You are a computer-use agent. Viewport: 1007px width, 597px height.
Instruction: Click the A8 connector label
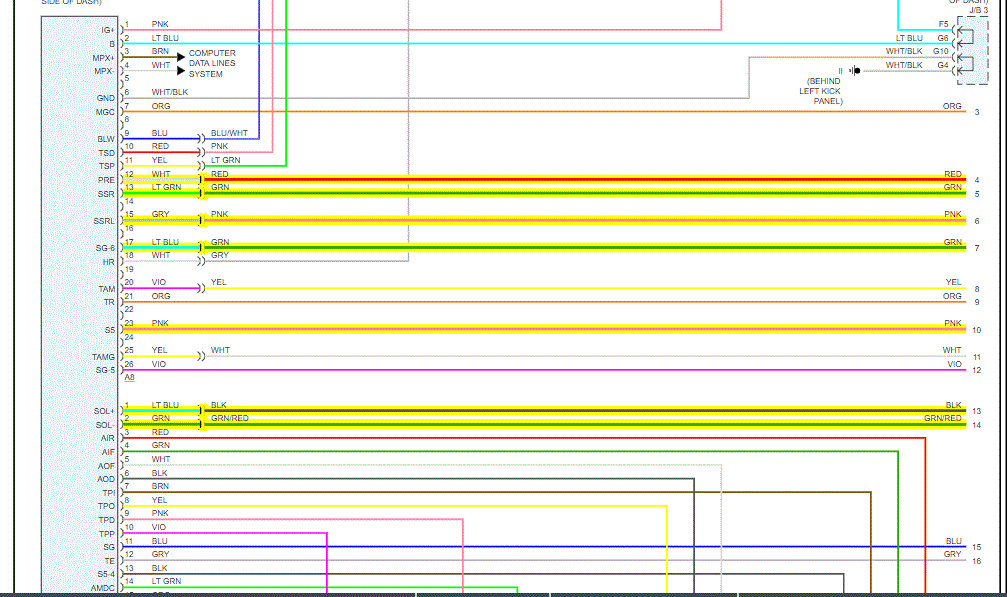click(130, 377)
